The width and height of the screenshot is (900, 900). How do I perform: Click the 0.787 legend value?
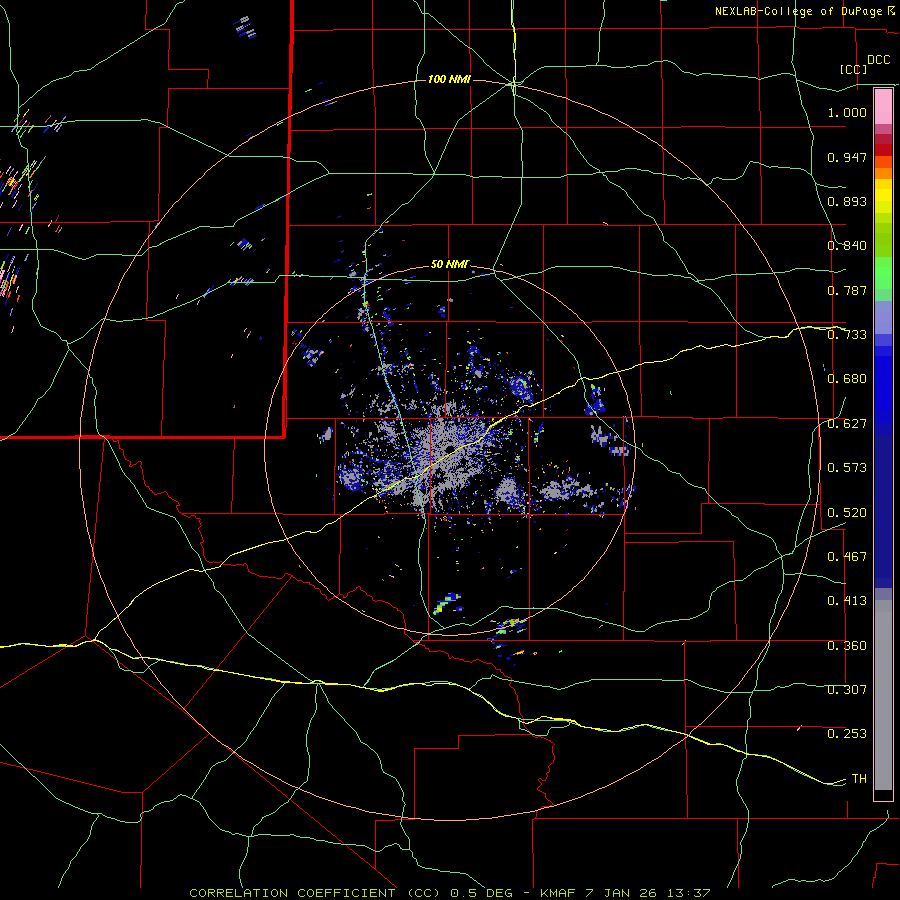[847, 290]
